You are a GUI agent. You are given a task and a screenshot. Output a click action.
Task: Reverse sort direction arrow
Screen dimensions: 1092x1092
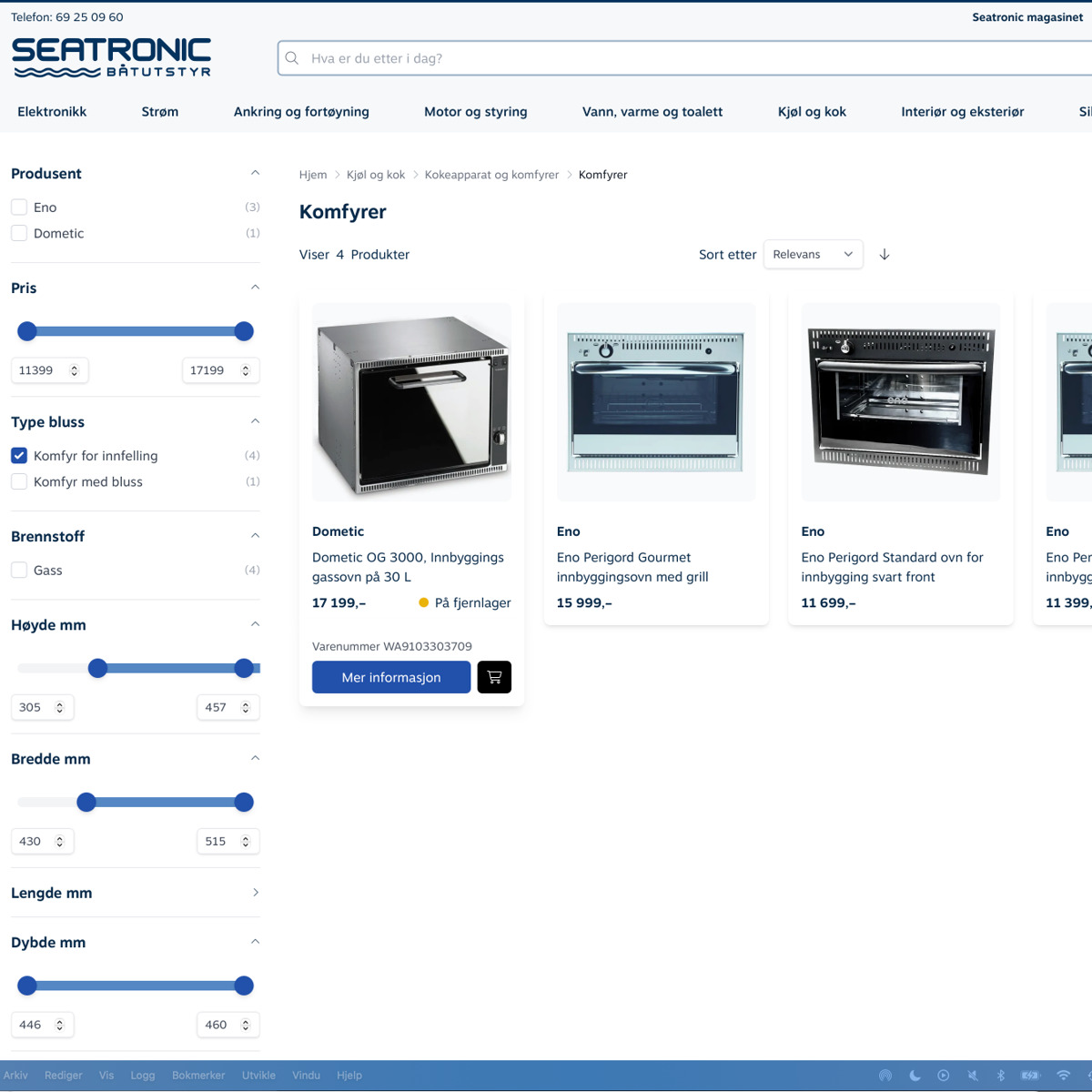pos(885,255)
